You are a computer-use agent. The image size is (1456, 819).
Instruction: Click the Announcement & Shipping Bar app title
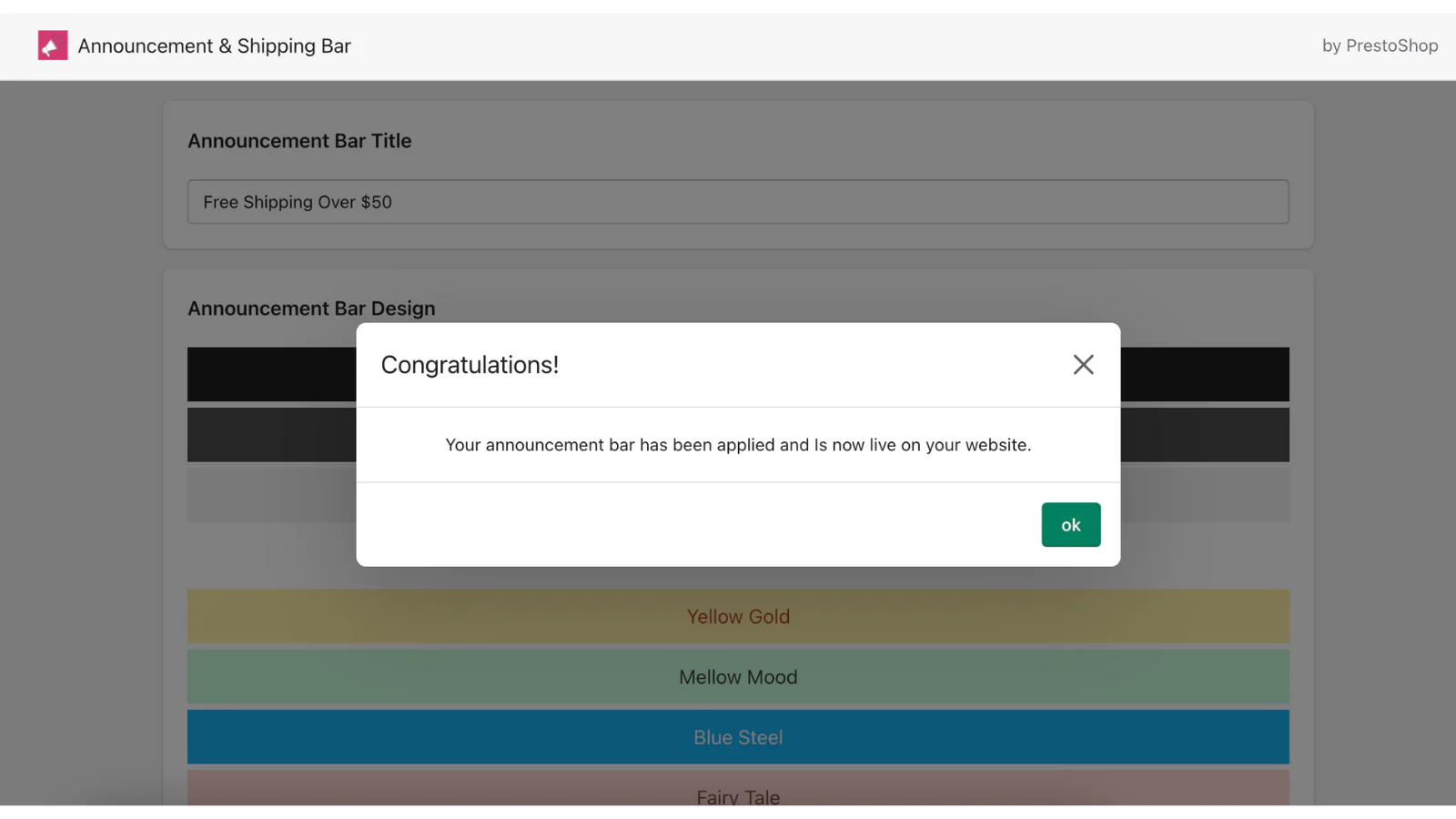[214, 45]
